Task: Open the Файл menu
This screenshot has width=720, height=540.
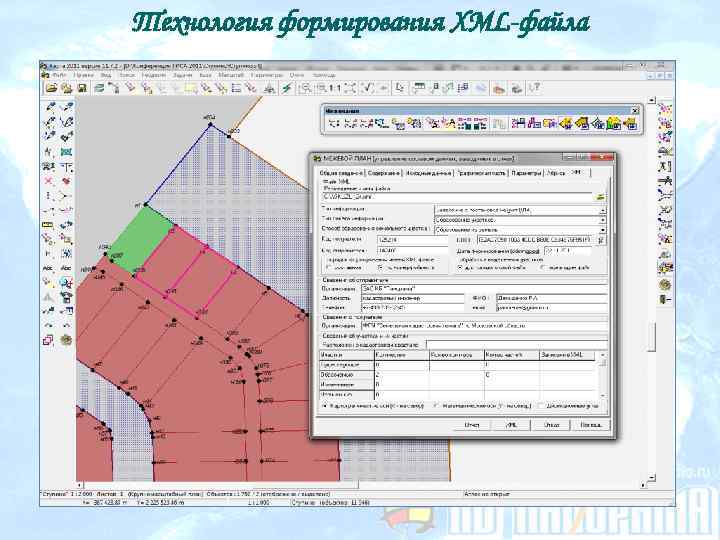Action: click(x=59, y=75)
